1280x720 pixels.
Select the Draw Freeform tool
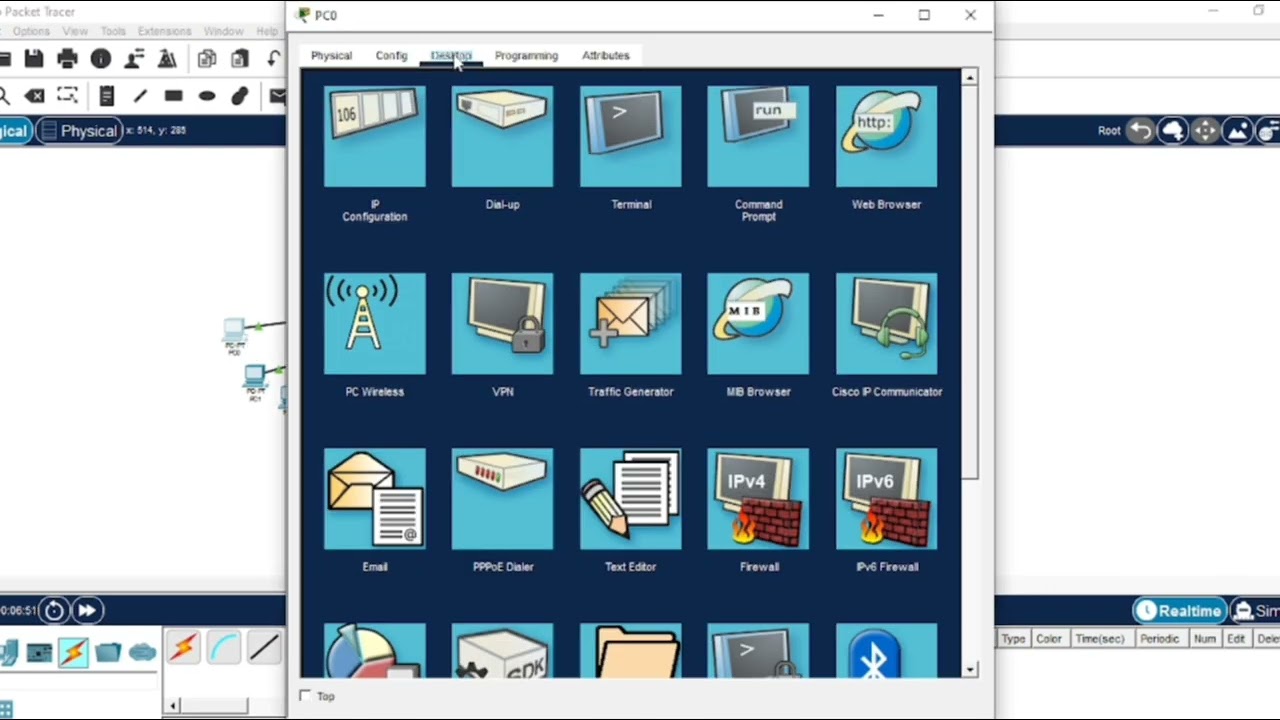click(x=239, y=96)
